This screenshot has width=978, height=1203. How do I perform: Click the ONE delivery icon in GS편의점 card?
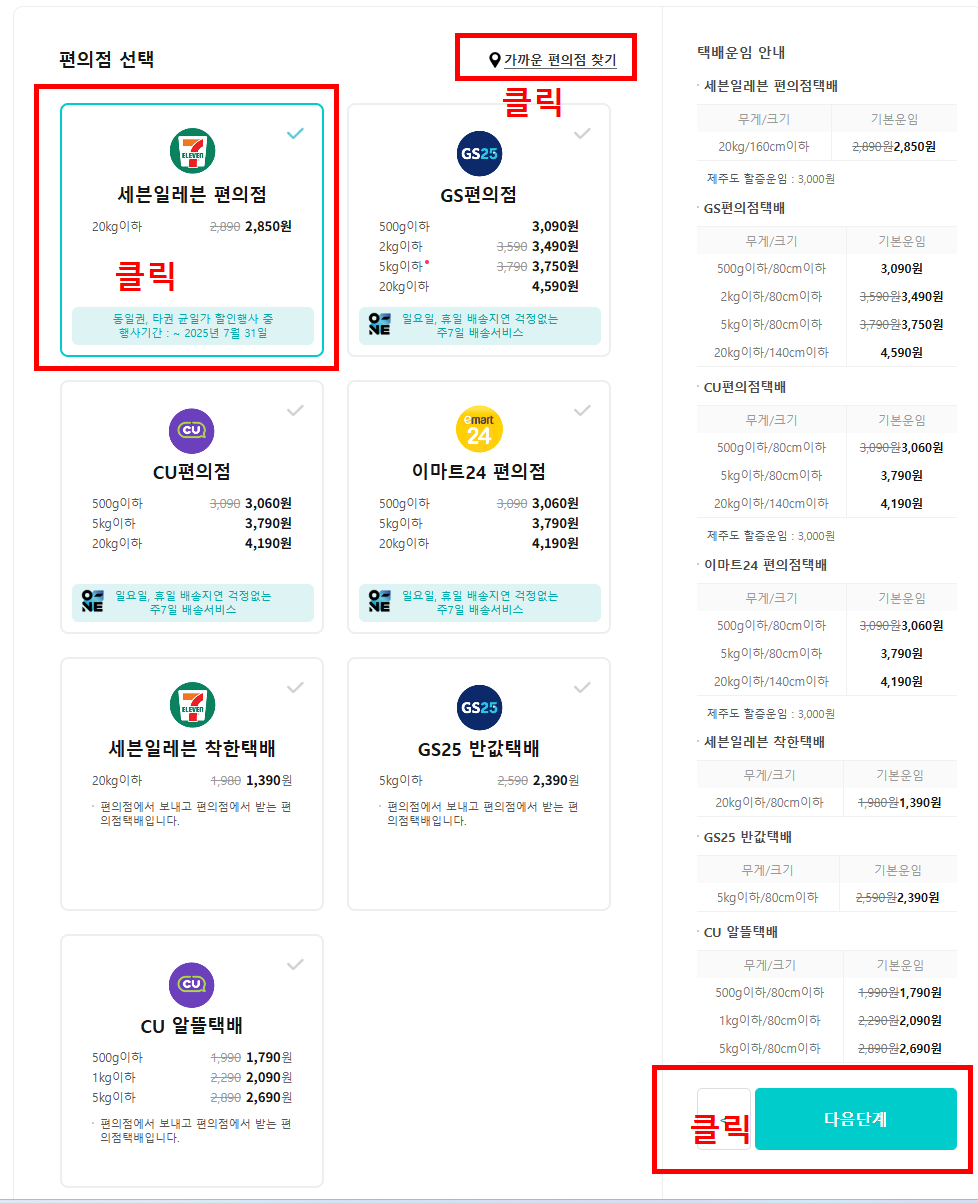tap(379, 326)
